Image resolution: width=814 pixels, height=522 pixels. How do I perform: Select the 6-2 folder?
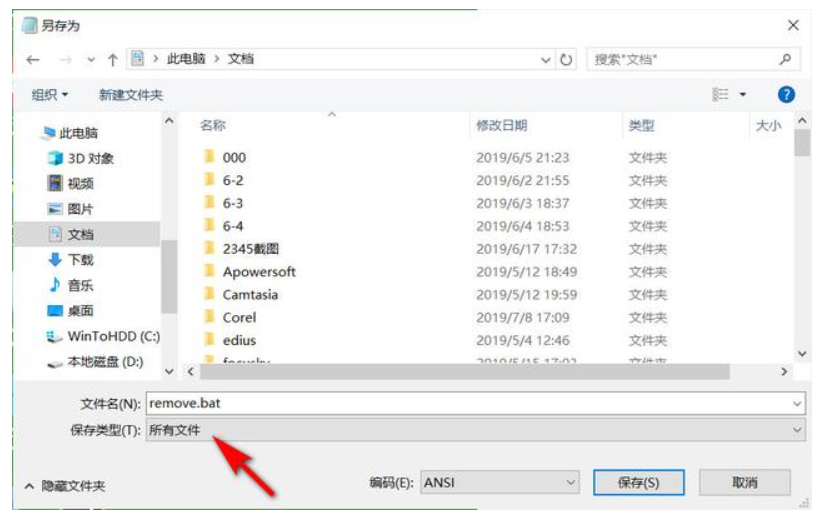(x=233, y=180)
